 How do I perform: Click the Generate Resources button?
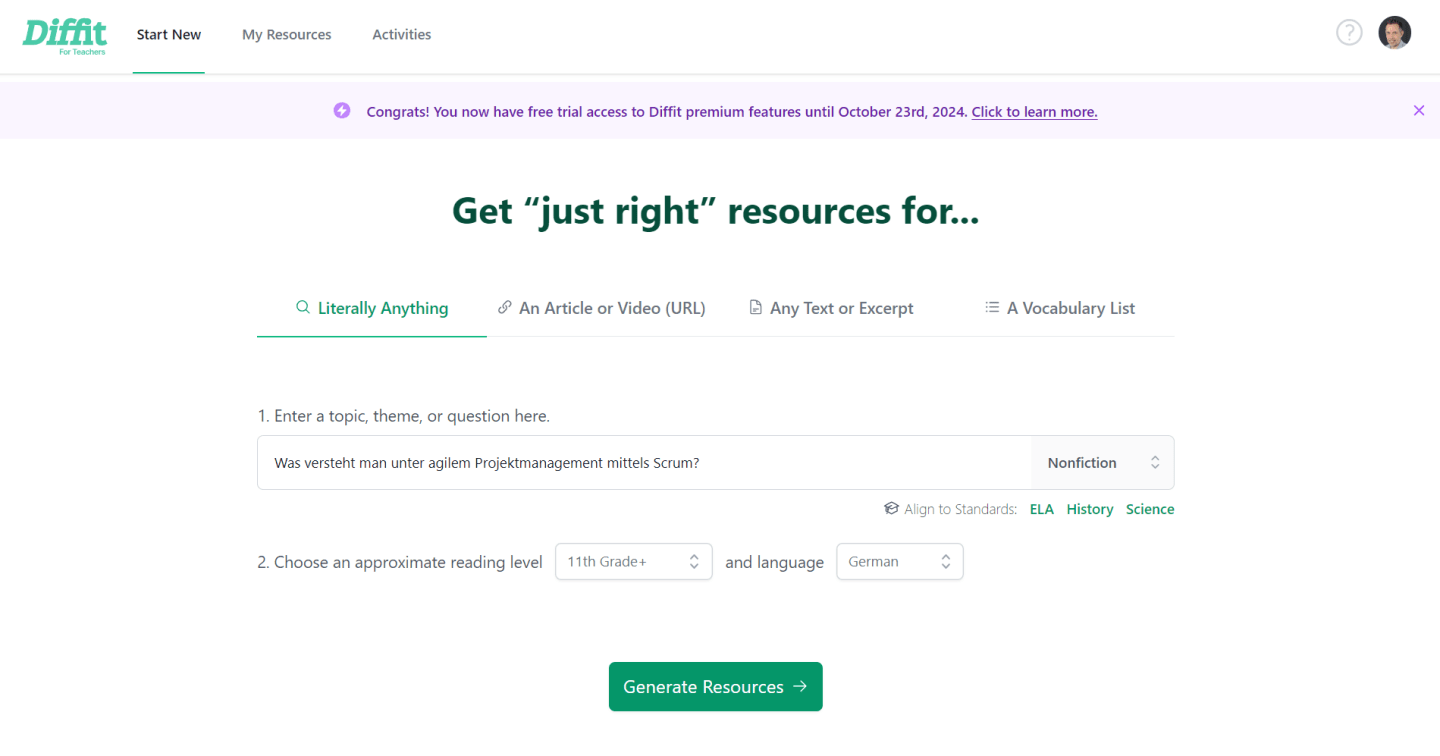715,686
